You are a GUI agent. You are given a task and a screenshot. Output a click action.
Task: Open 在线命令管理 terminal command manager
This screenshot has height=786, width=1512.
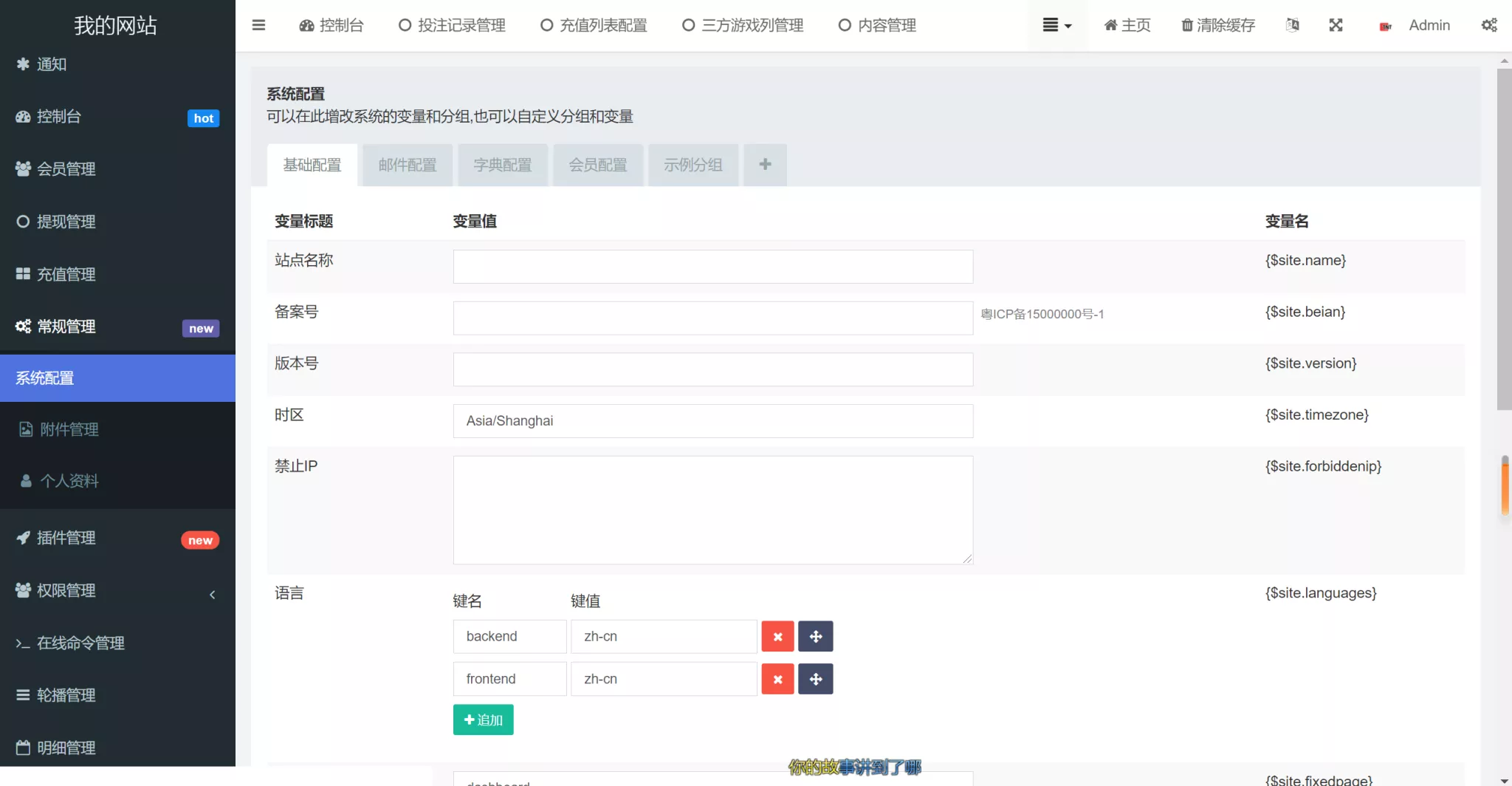[80, 643]
